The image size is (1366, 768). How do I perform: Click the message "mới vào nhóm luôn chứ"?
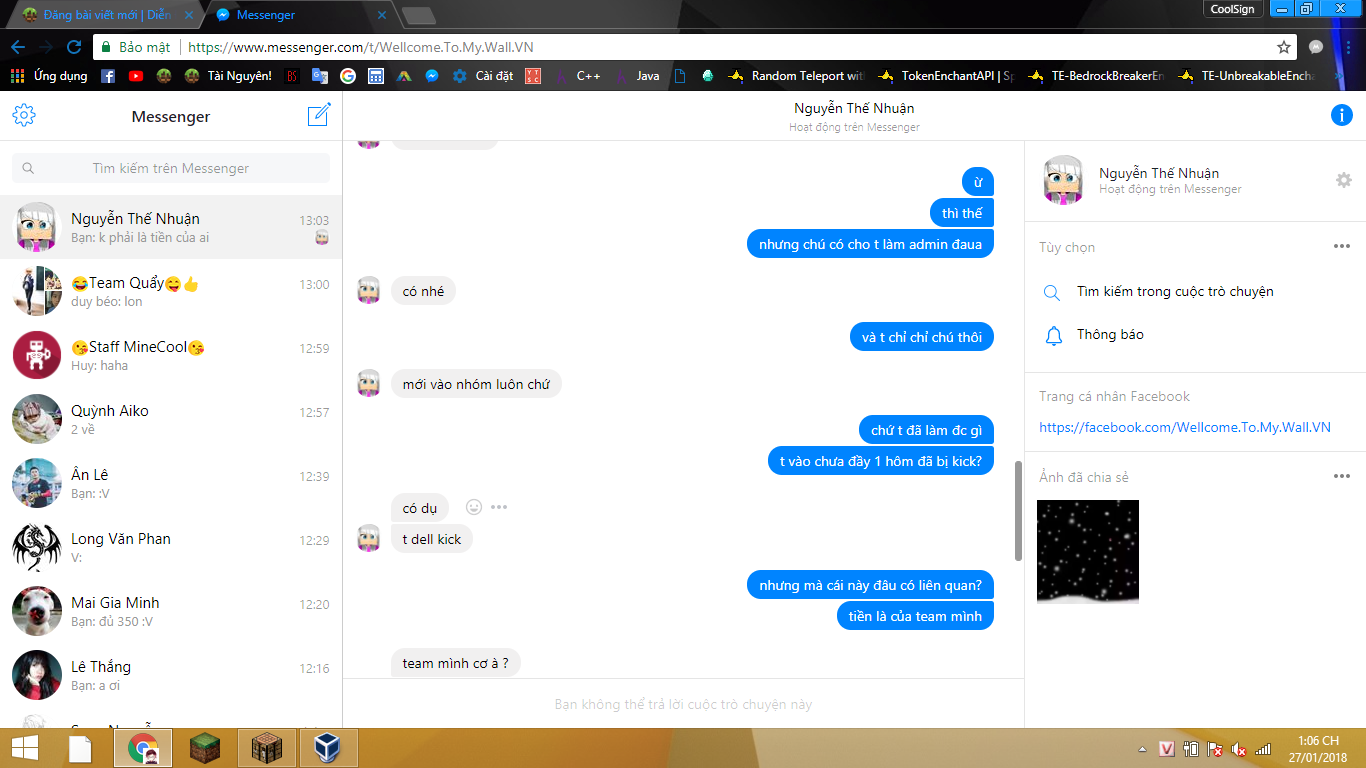click(476, 384)
